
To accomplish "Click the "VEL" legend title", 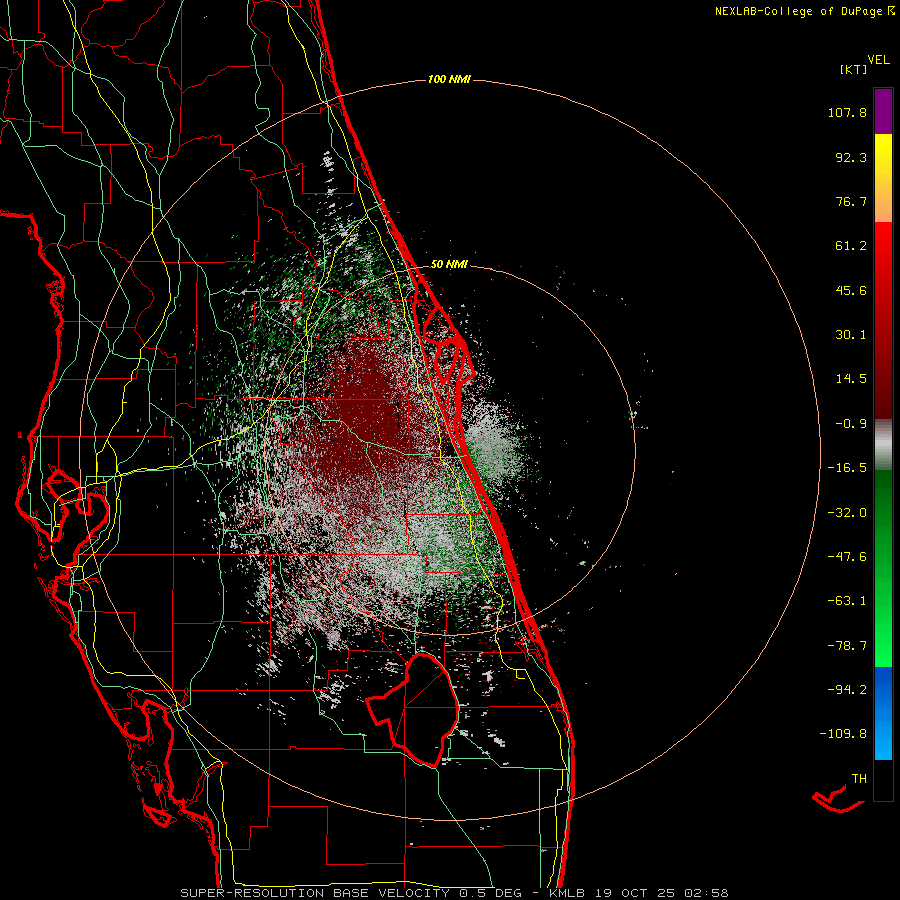I will pos(878,60).
